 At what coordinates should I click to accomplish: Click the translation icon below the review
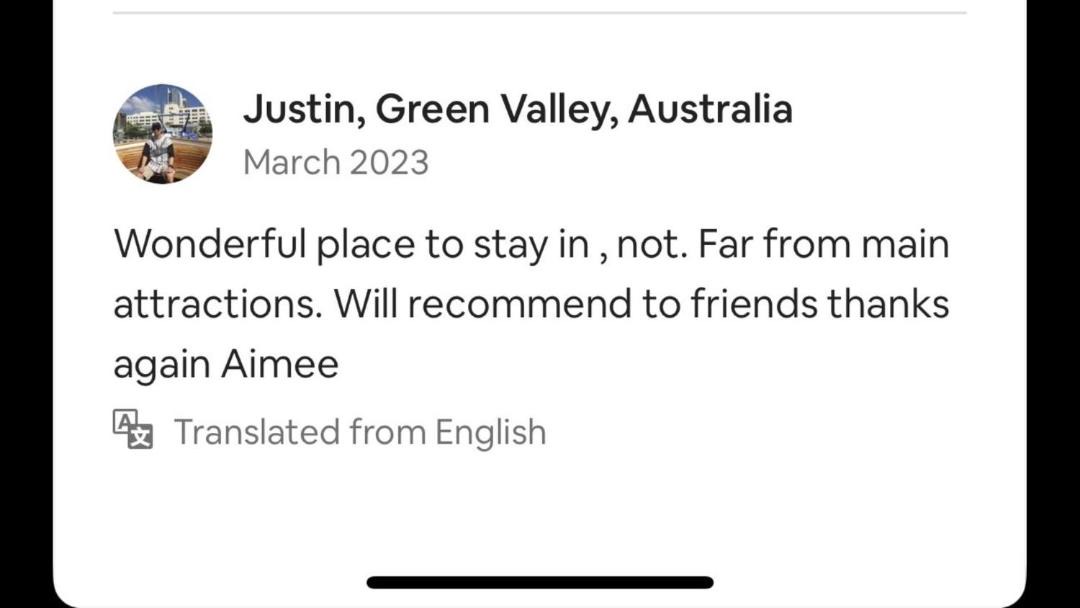click(x=133, y=430)
